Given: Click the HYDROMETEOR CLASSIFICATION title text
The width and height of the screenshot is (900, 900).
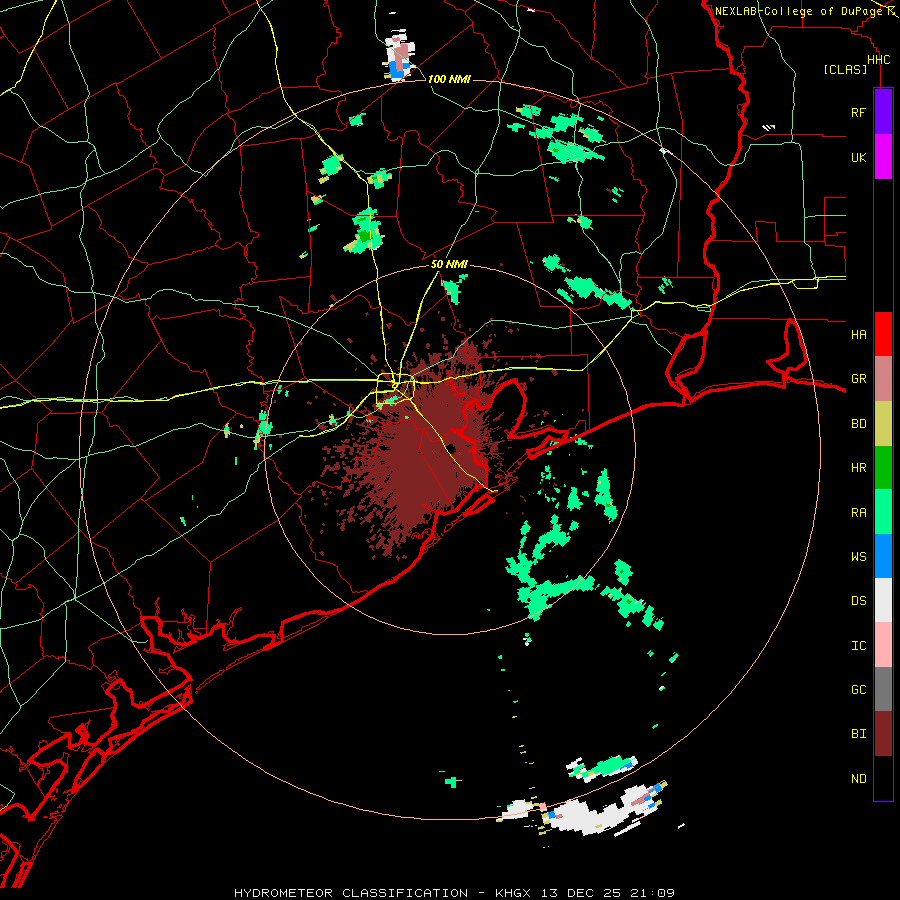Looking at the screenshot, I should (x=351, y=893).
